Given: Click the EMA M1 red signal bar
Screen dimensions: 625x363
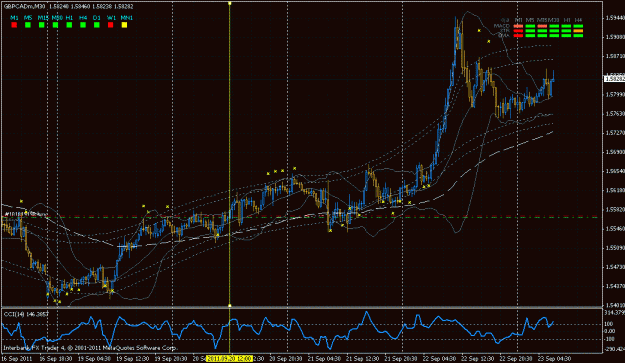Looking at the screenshot, I should (518, 35).
